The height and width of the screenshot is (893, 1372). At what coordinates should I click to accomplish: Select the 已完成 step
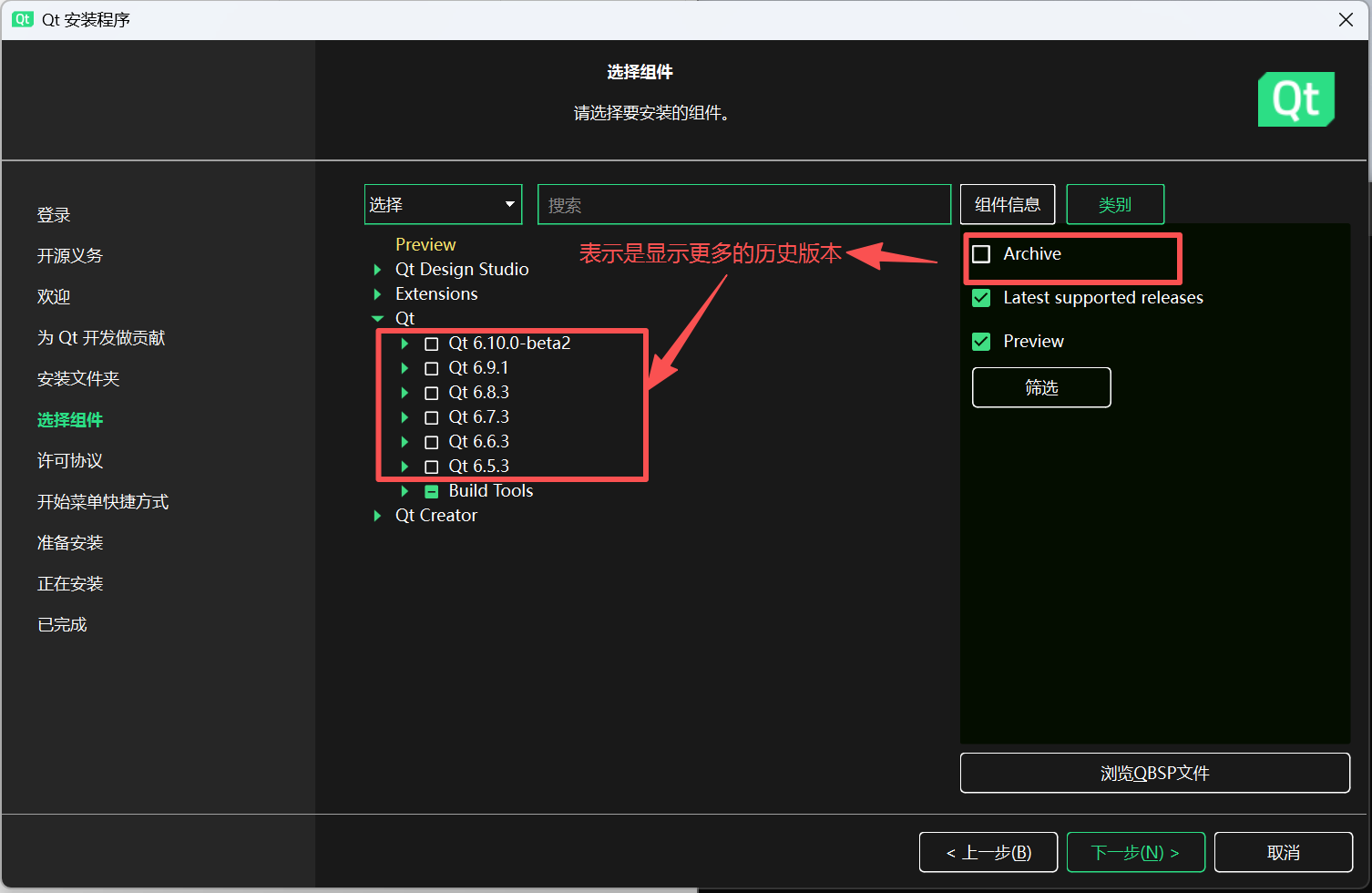click(62, 625)
